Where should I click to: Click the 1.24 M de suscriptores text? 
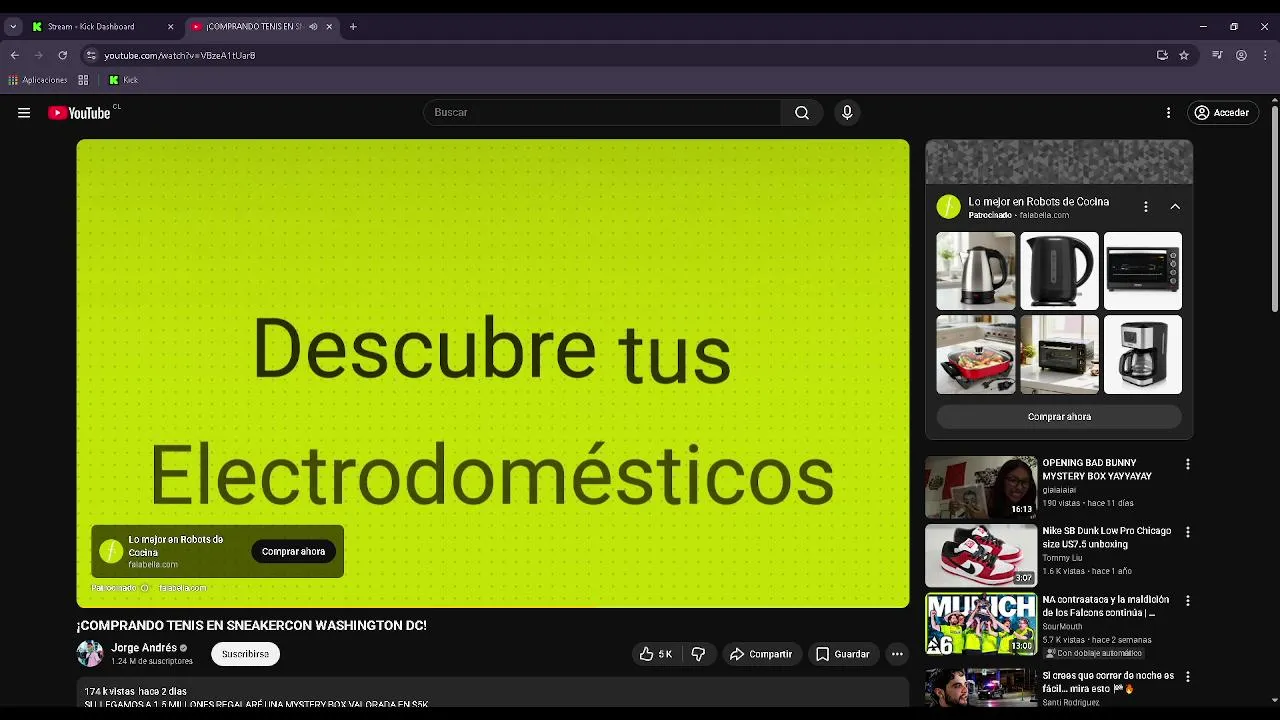(152, 662)
